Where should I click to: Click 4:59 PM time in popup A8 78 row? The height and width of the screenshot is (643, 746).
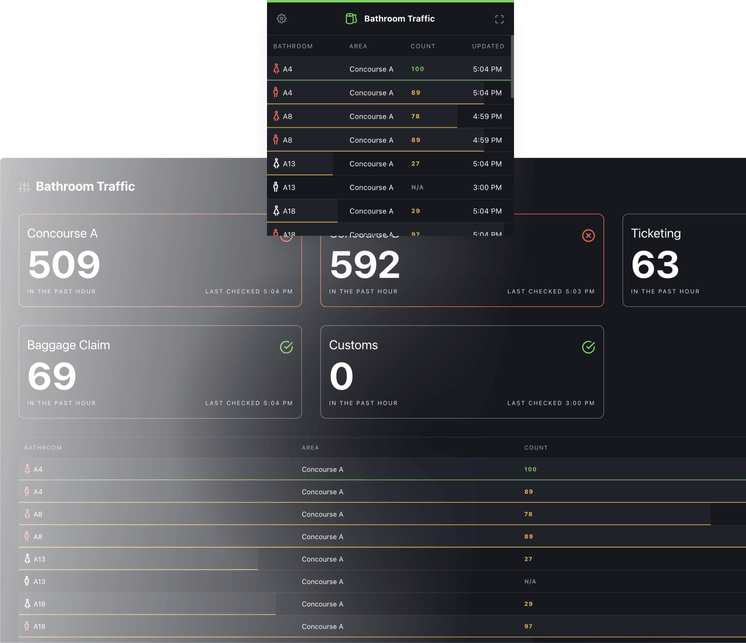(487, 116)
